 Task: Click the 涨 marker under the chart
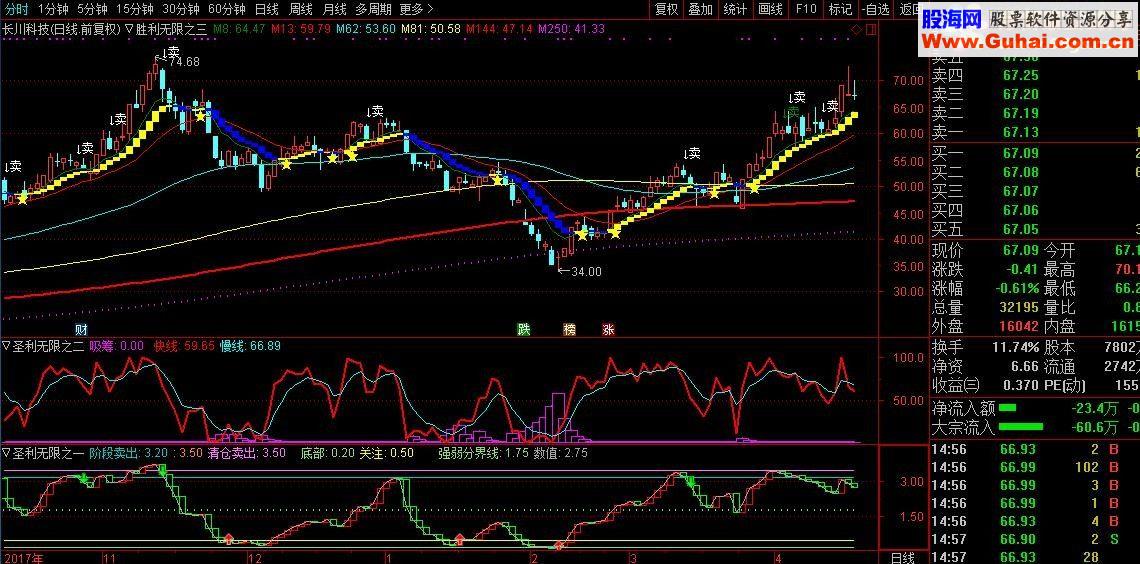pyautogui.click(x=608, y=329)
